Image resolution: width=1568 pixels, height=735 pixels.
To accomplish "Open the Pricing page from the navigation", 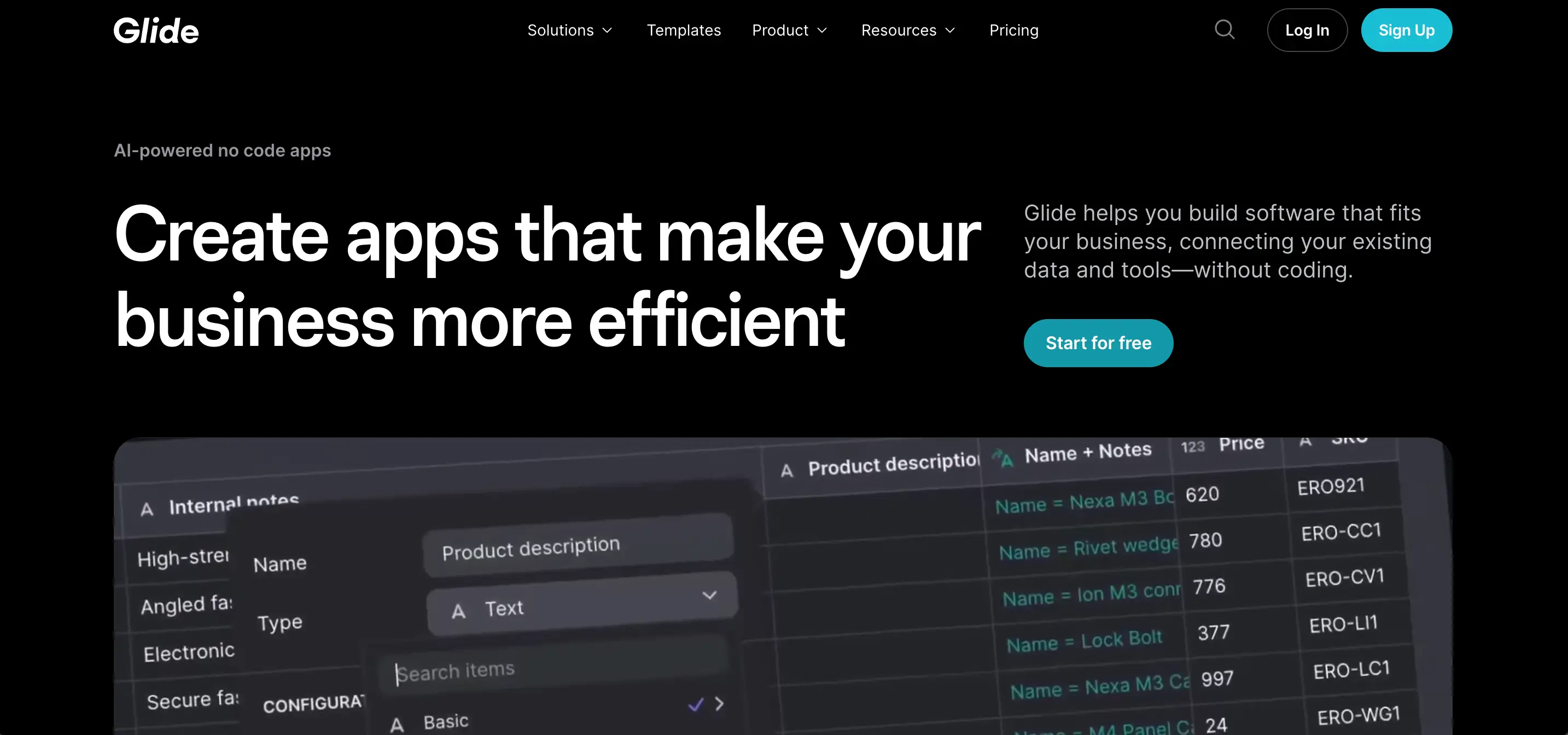I will click(1013, 30).
